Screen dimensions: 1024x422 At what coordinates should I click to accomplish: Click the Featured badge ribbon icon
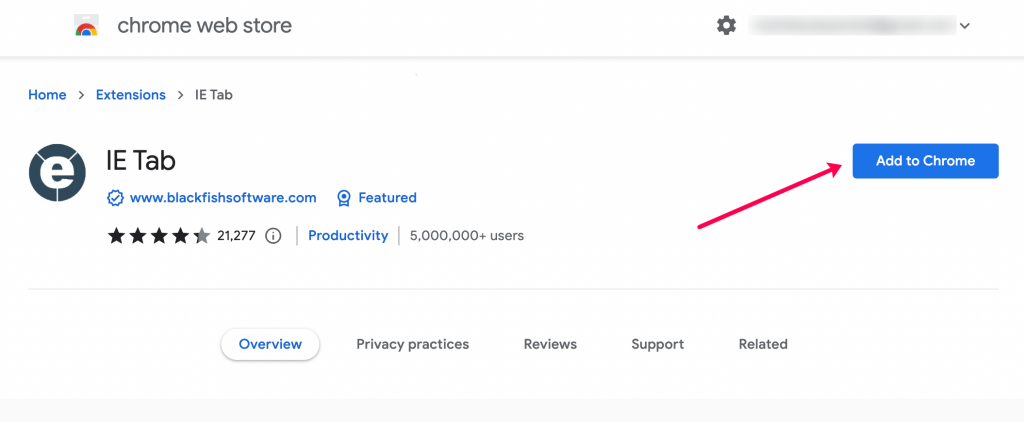pos(344,198)
